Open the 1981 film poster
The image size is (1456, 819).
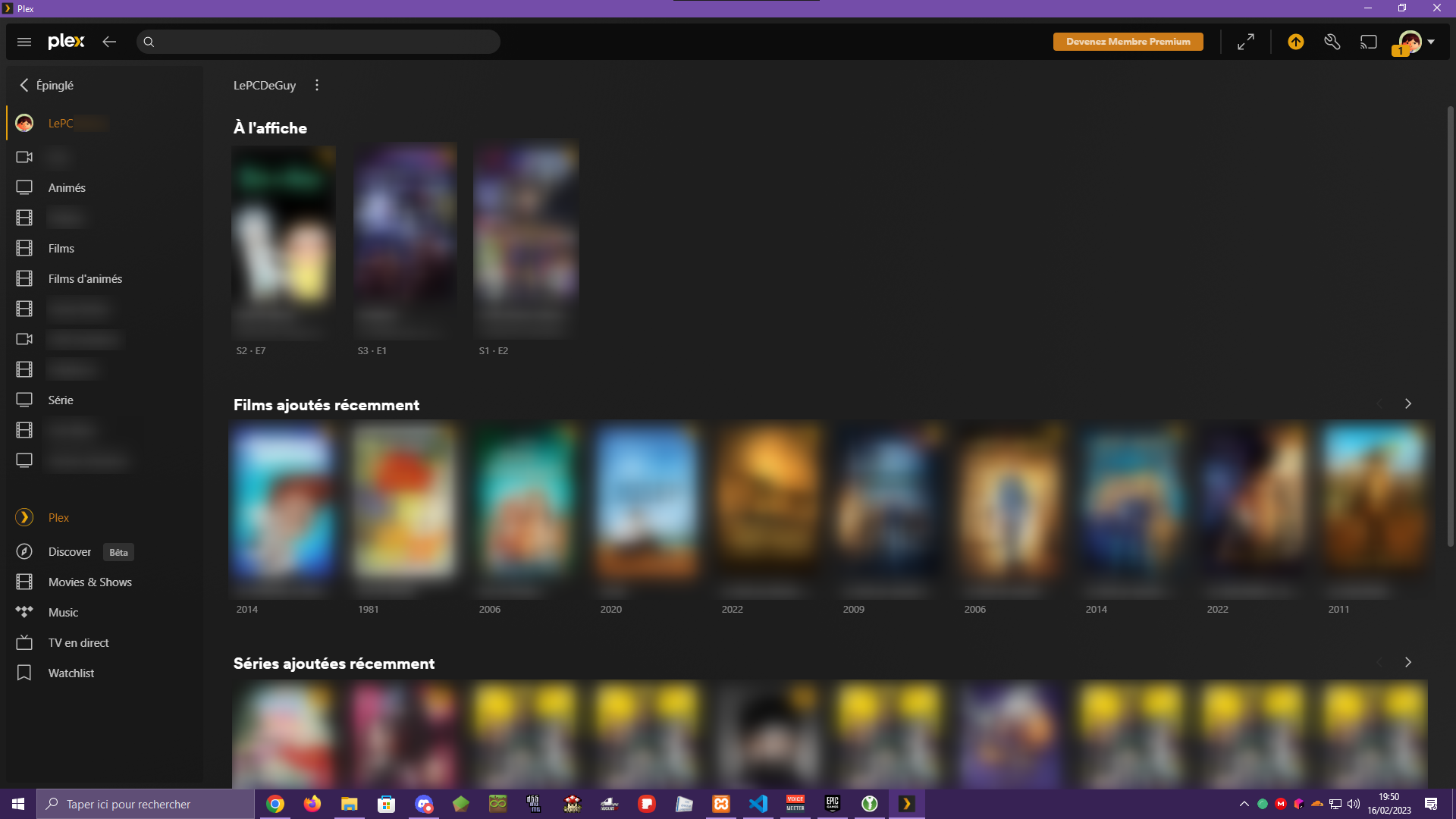(405, 500)
